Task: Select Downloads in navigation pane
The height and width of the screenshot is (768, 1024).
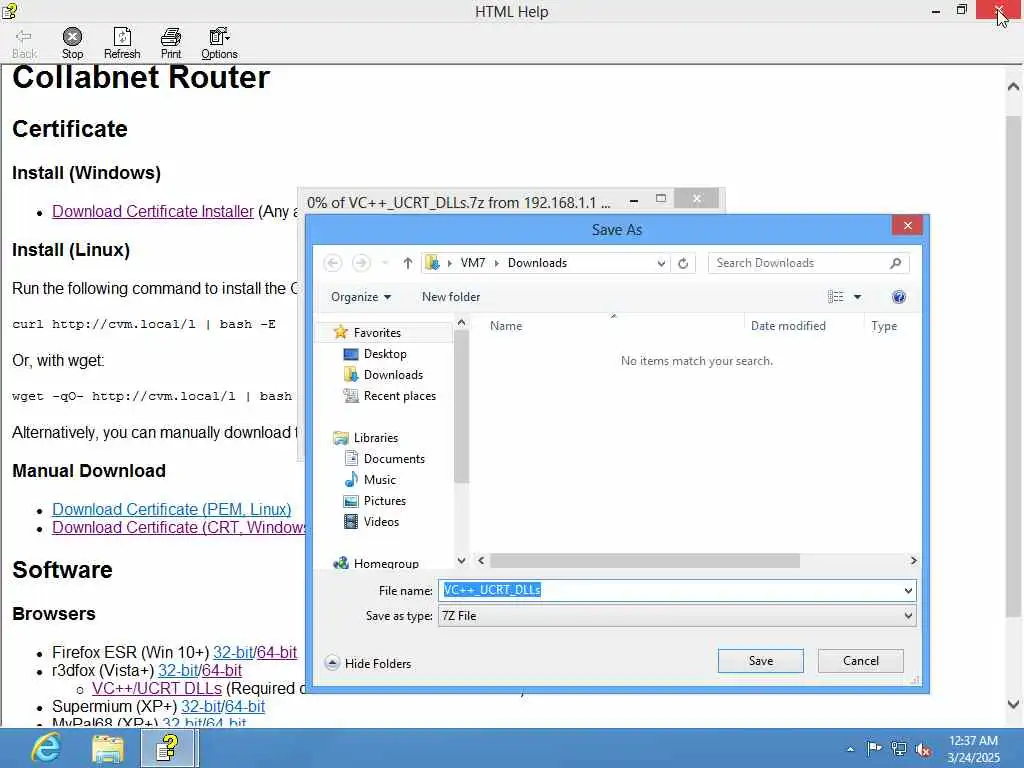Action: point(393,375)
